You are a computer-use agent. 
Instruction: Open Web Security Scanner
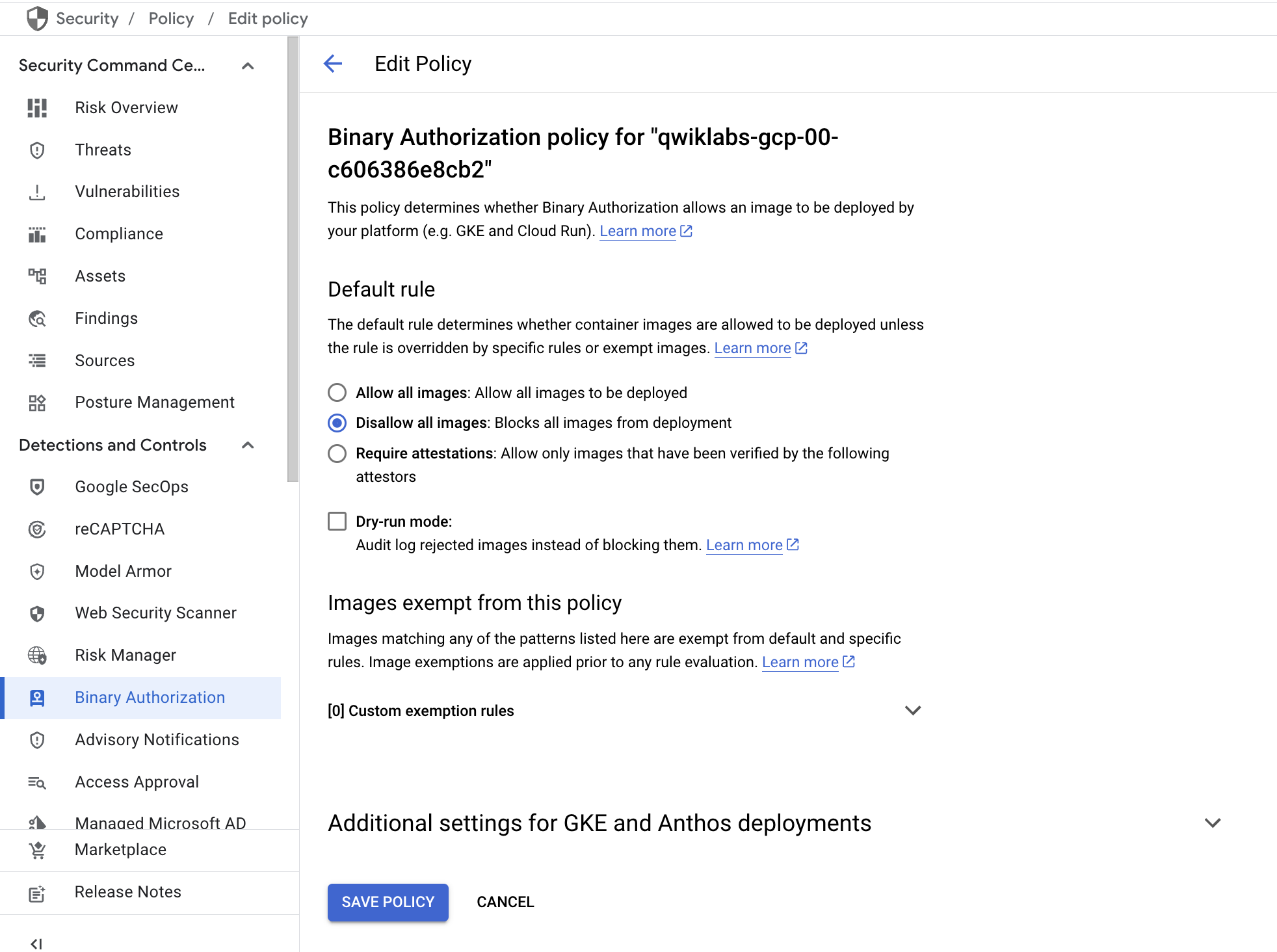(x=155, y=613)
